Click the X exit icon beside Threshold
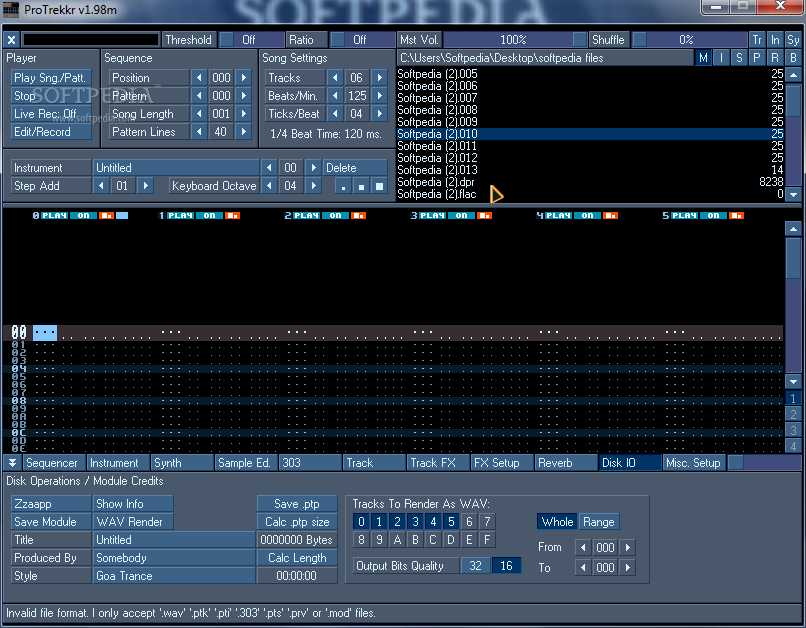 coord(11,40)
